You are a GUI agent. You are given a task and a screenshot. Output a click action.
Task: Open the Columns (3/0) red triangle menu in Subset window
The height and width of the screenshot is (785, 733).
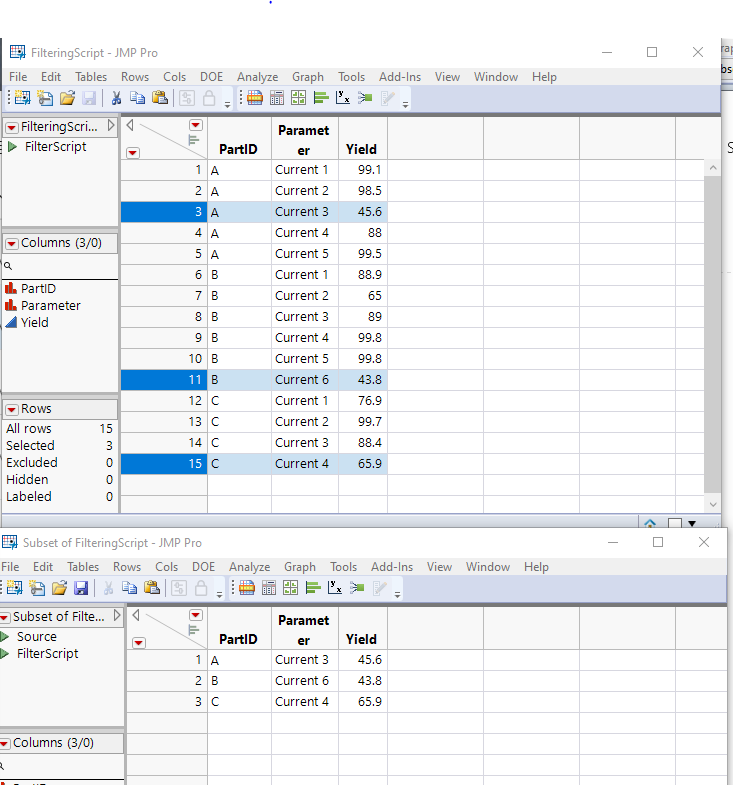point(4,744)
